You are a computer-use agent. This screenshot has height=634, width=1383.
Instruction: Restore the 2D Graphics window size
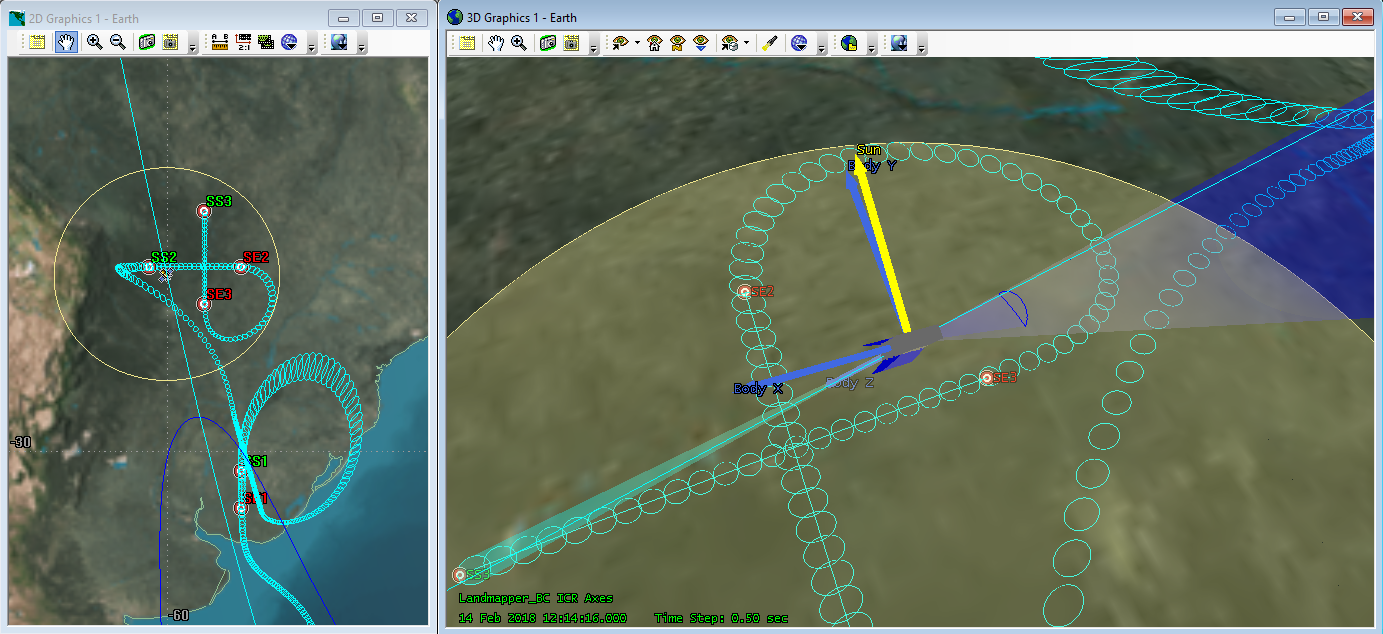point(377,18)
